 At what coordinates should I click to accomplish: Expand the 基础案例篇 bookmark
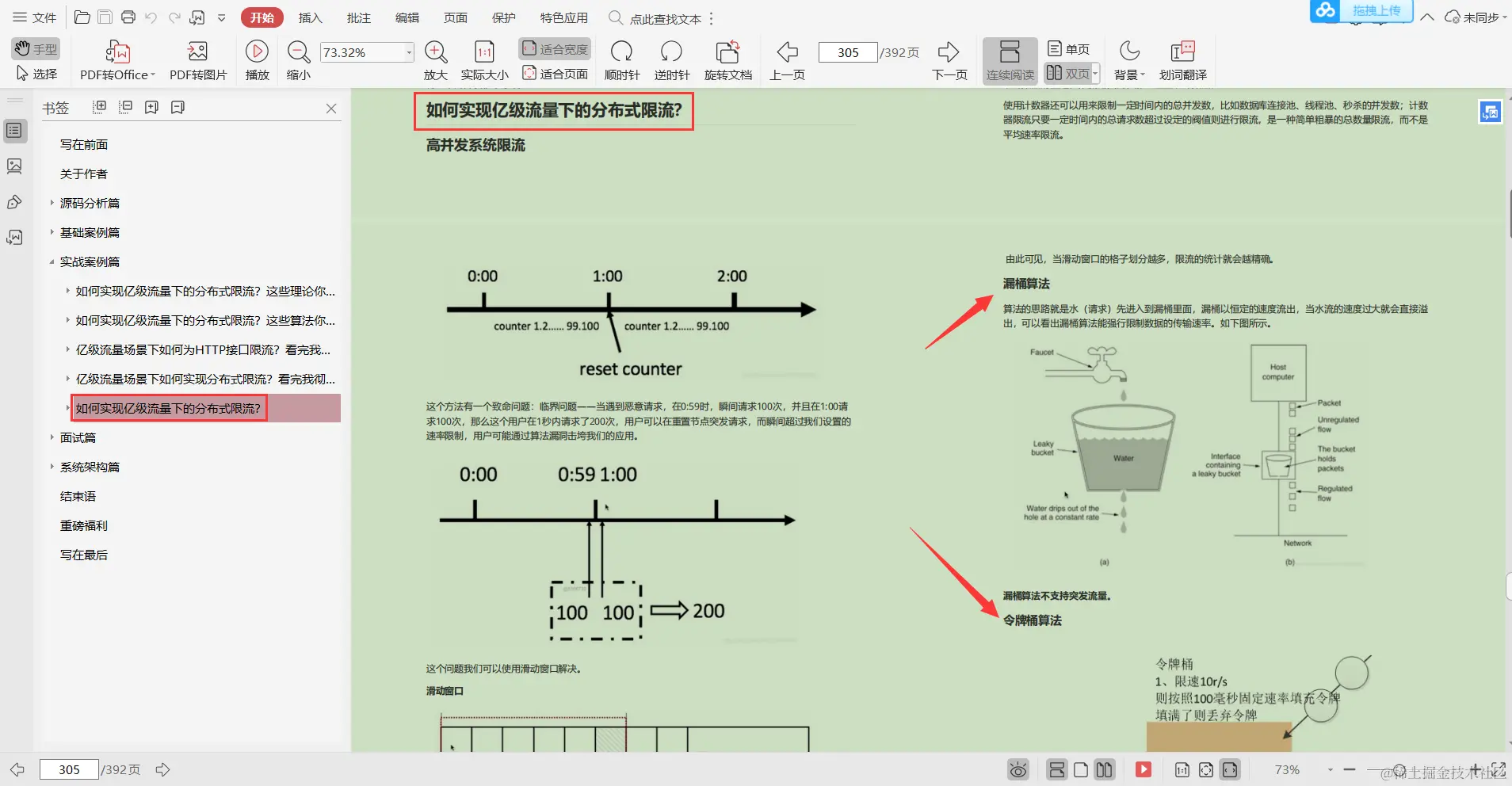click(x=52, y=232)
